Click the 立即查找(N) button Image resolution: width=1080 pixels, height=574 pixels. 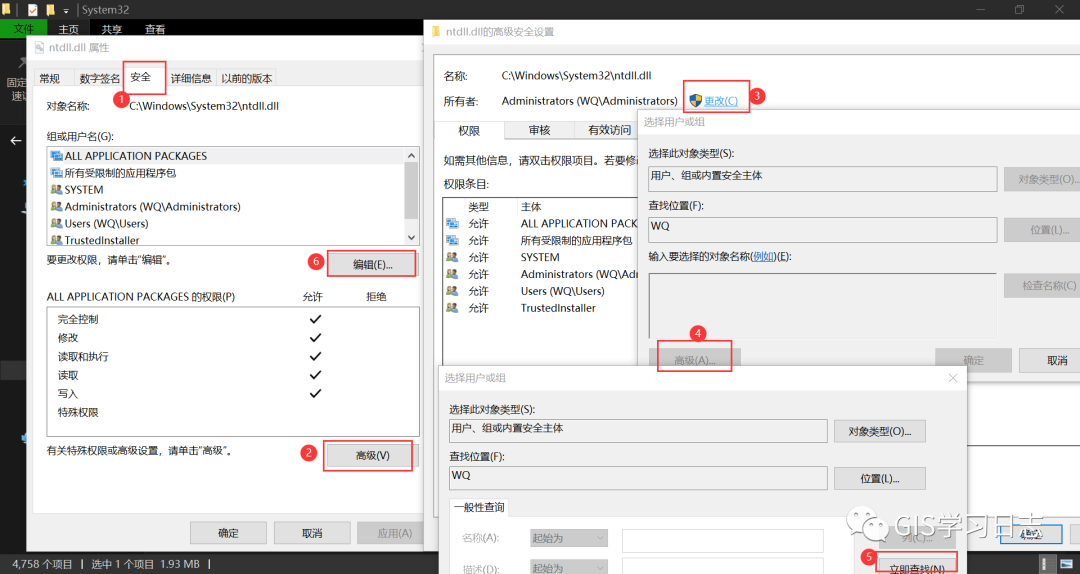916,568
